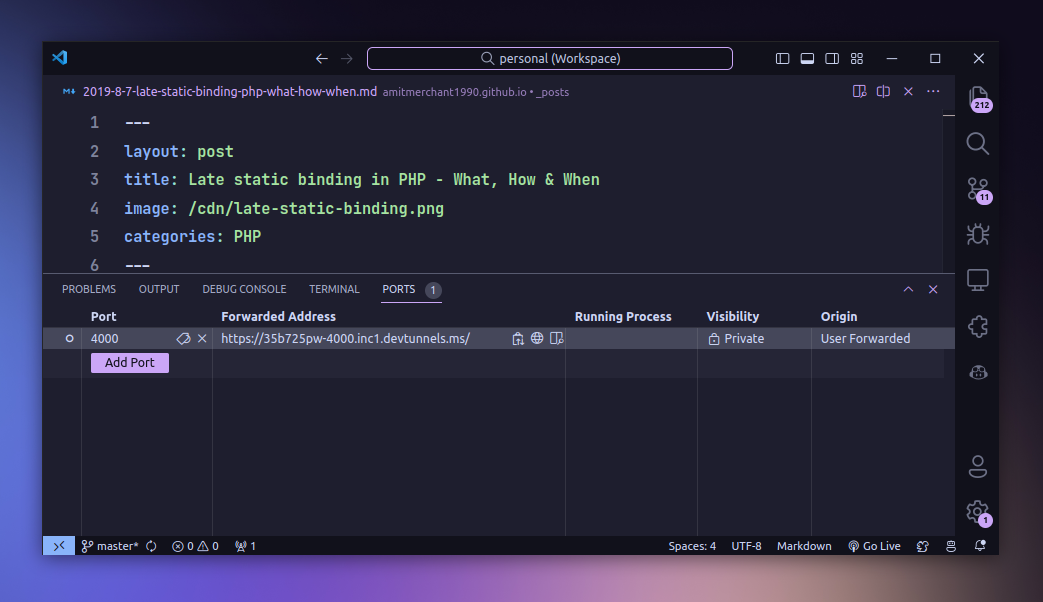
Task: Click the "image: /cdn/late-static-binding.png" line
Action: coord(284,209)
